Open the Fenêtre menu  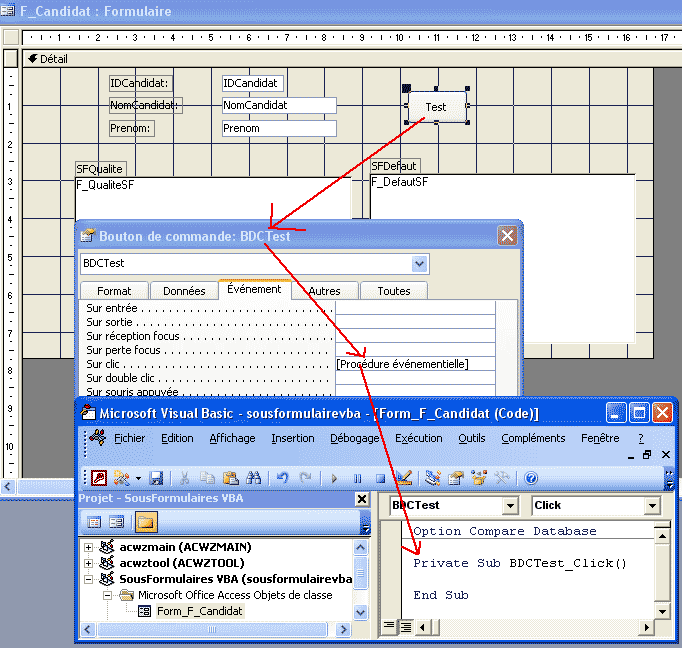click(x=600, y=438)
